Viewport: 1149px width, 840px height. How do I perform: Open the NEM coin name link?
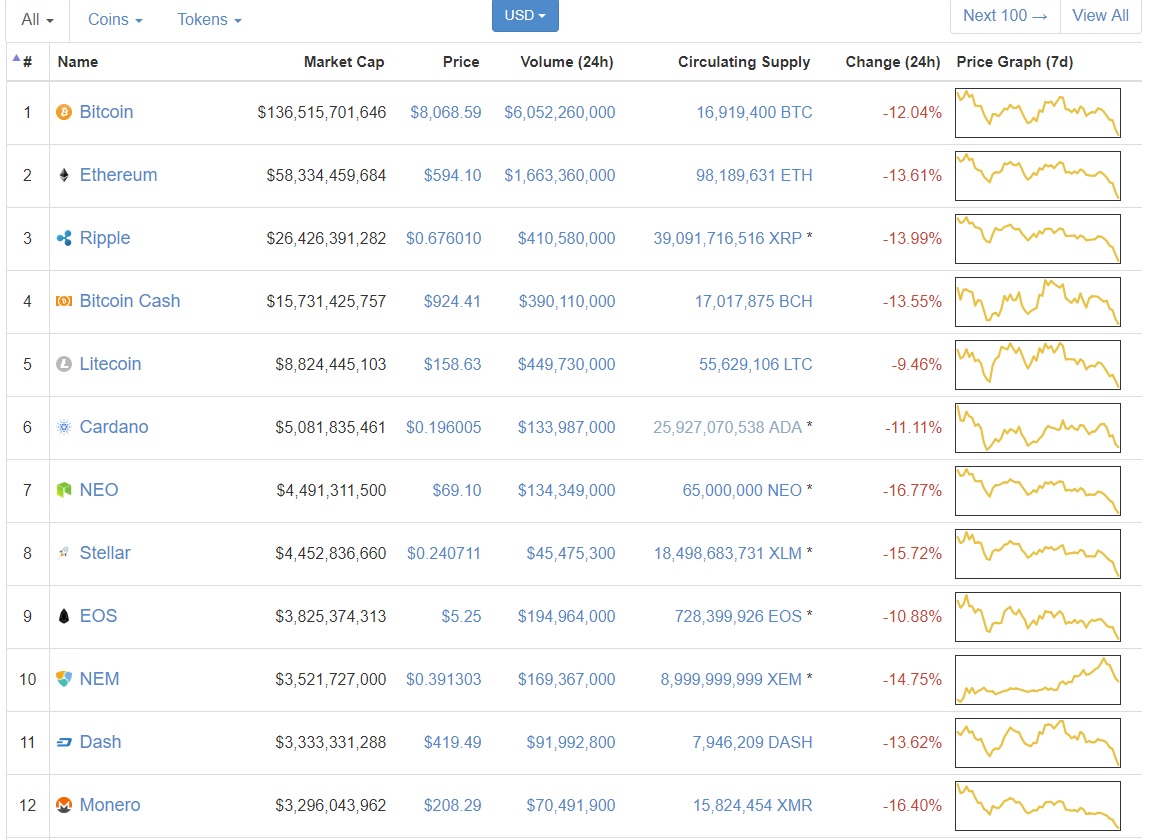tap(99, 679)
